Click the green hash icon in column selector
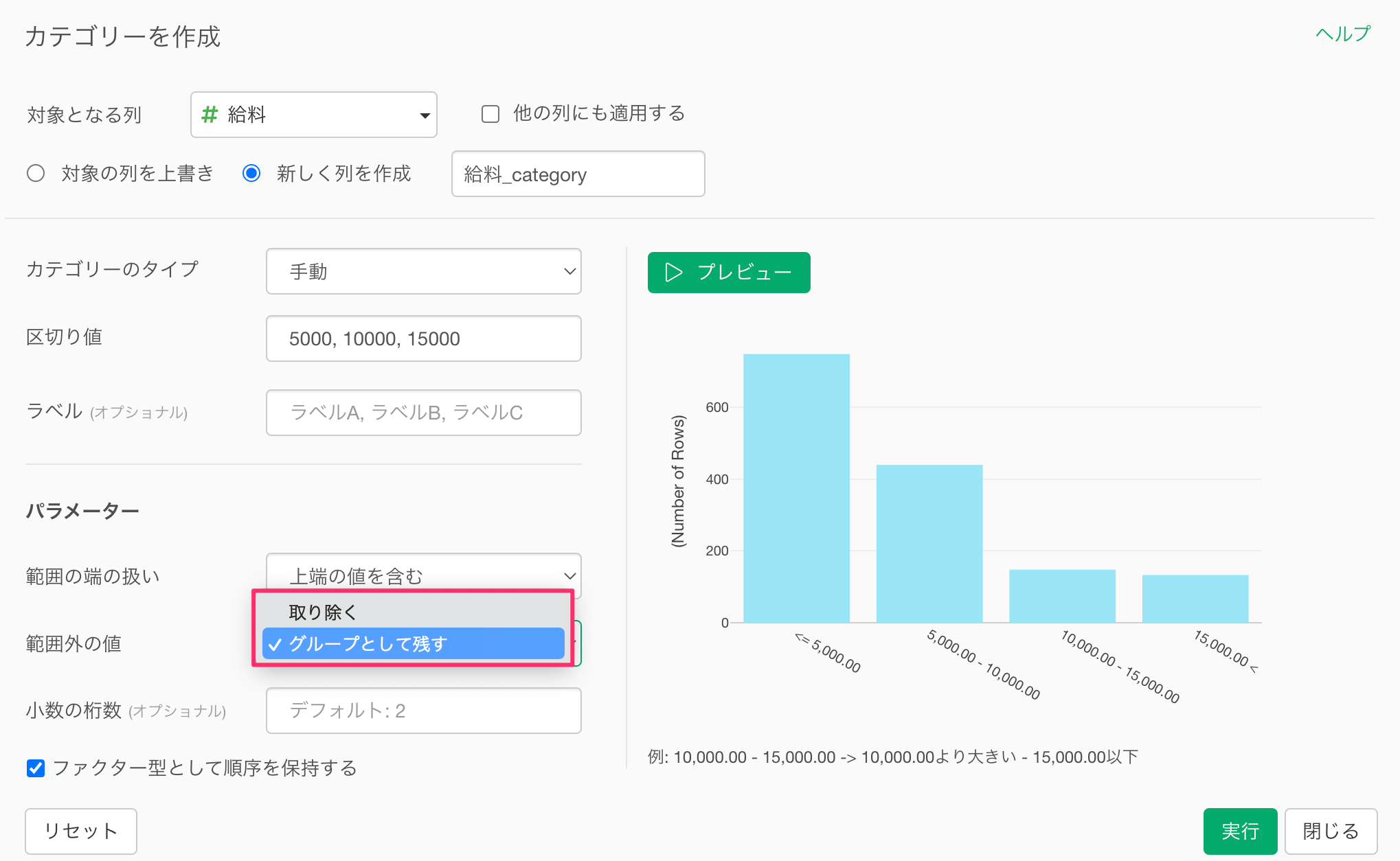Viewport: 1400px width, 861px height. point(210,115)
